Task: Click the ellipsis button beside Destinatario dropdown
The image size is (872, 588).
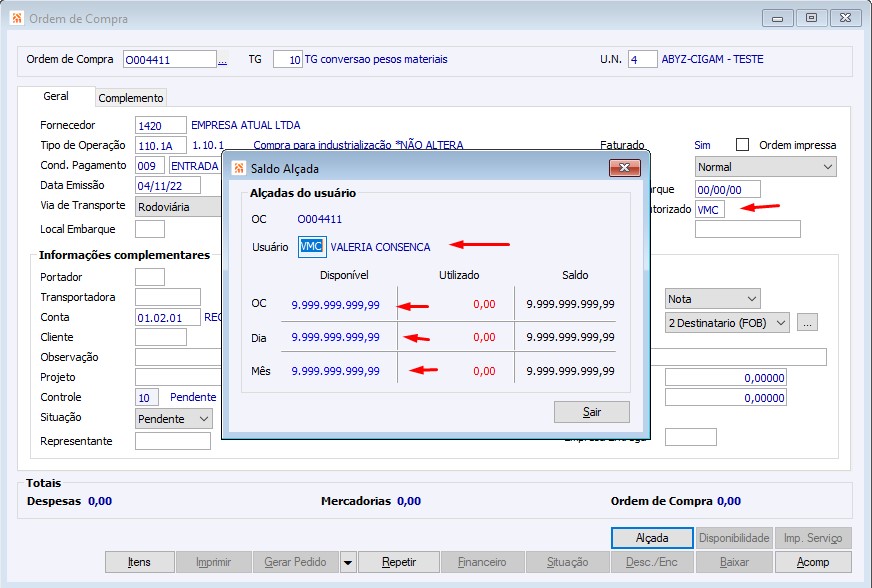Action: click(x=807, y=323)
